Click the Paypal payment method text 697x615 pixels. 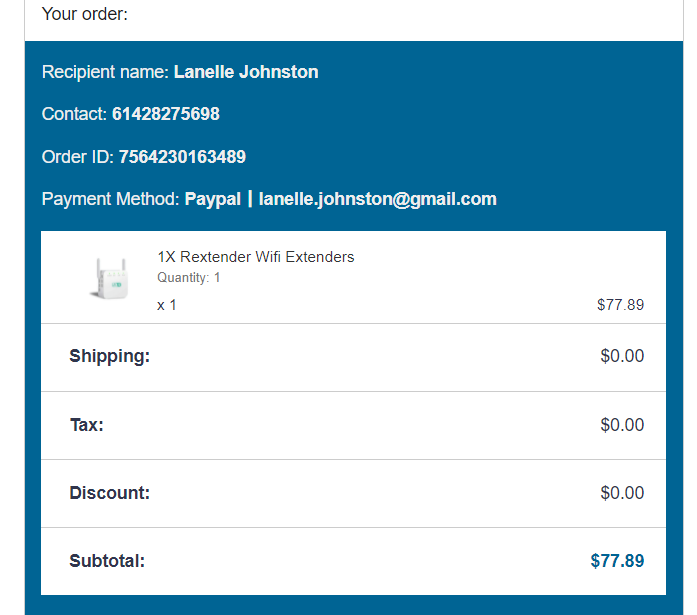[212, 199]
